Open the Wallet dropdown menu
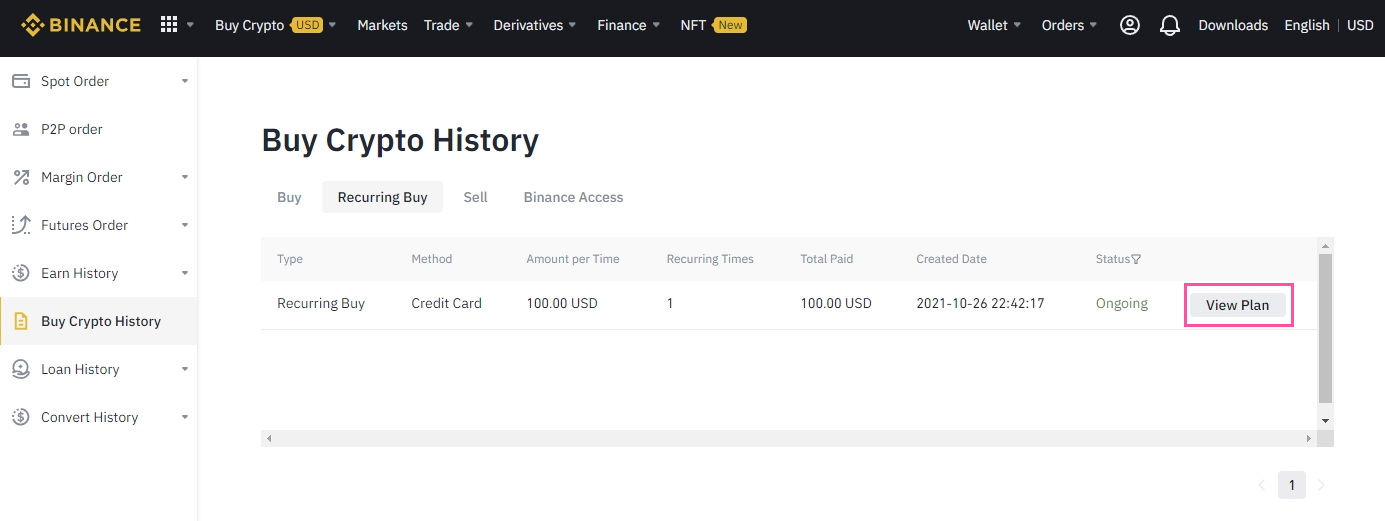The height and width of the screenshot is (521, 1385). tap(994, 25)
